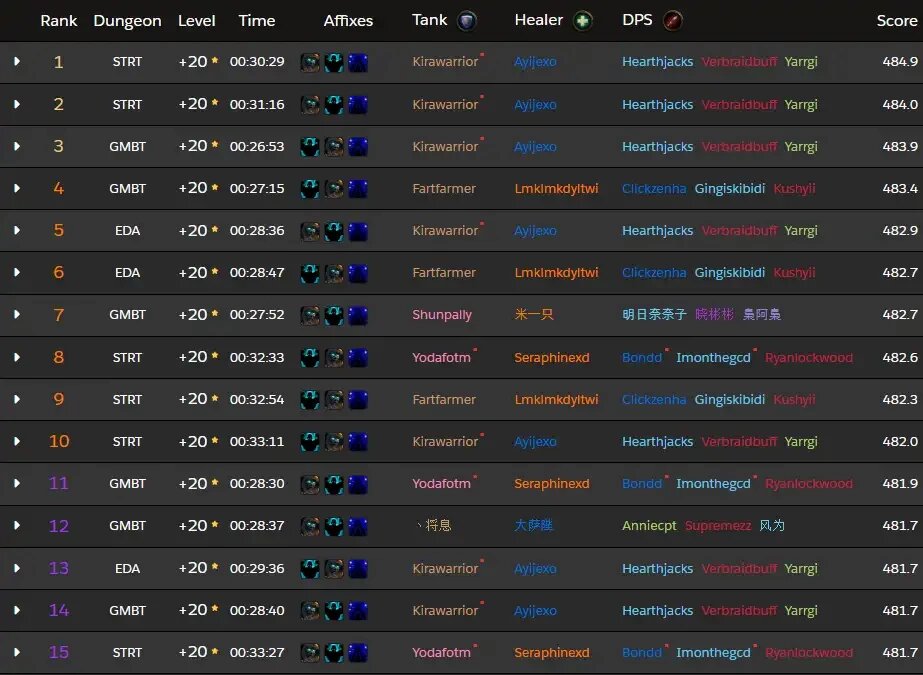Open Ryanlockwood in rank 8 row
This screenshot has height=675, width=923.
pyautogui.click(x=809, y=357)
